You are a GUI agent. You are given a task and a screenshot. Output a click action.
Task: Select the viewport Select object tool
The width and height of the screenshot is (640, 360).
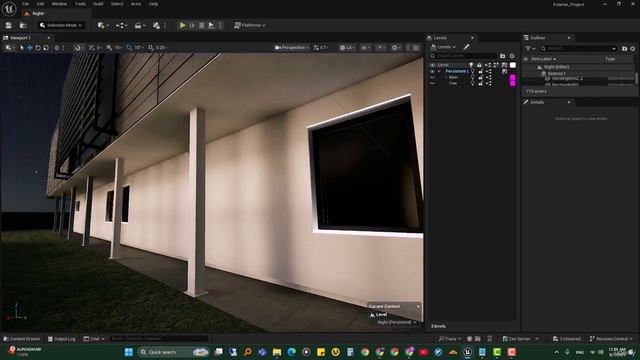coord(22,48)
